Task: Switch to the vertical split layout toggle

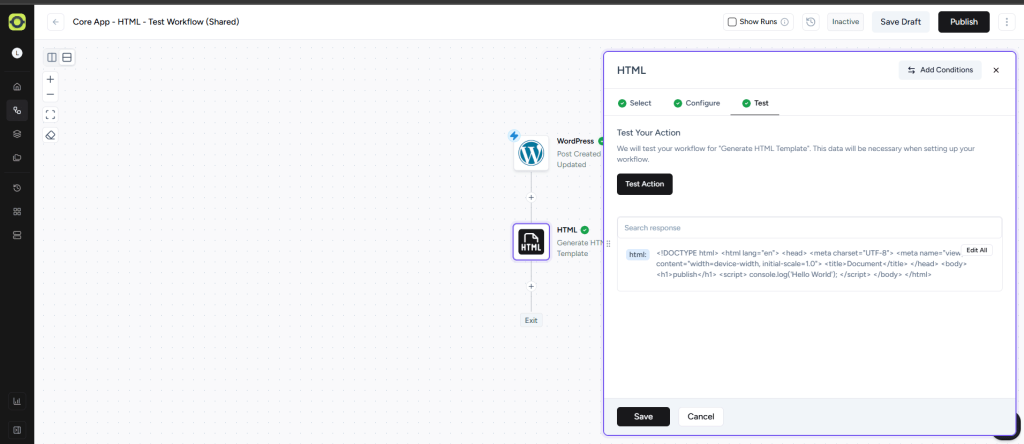Action: click(52, 57)
